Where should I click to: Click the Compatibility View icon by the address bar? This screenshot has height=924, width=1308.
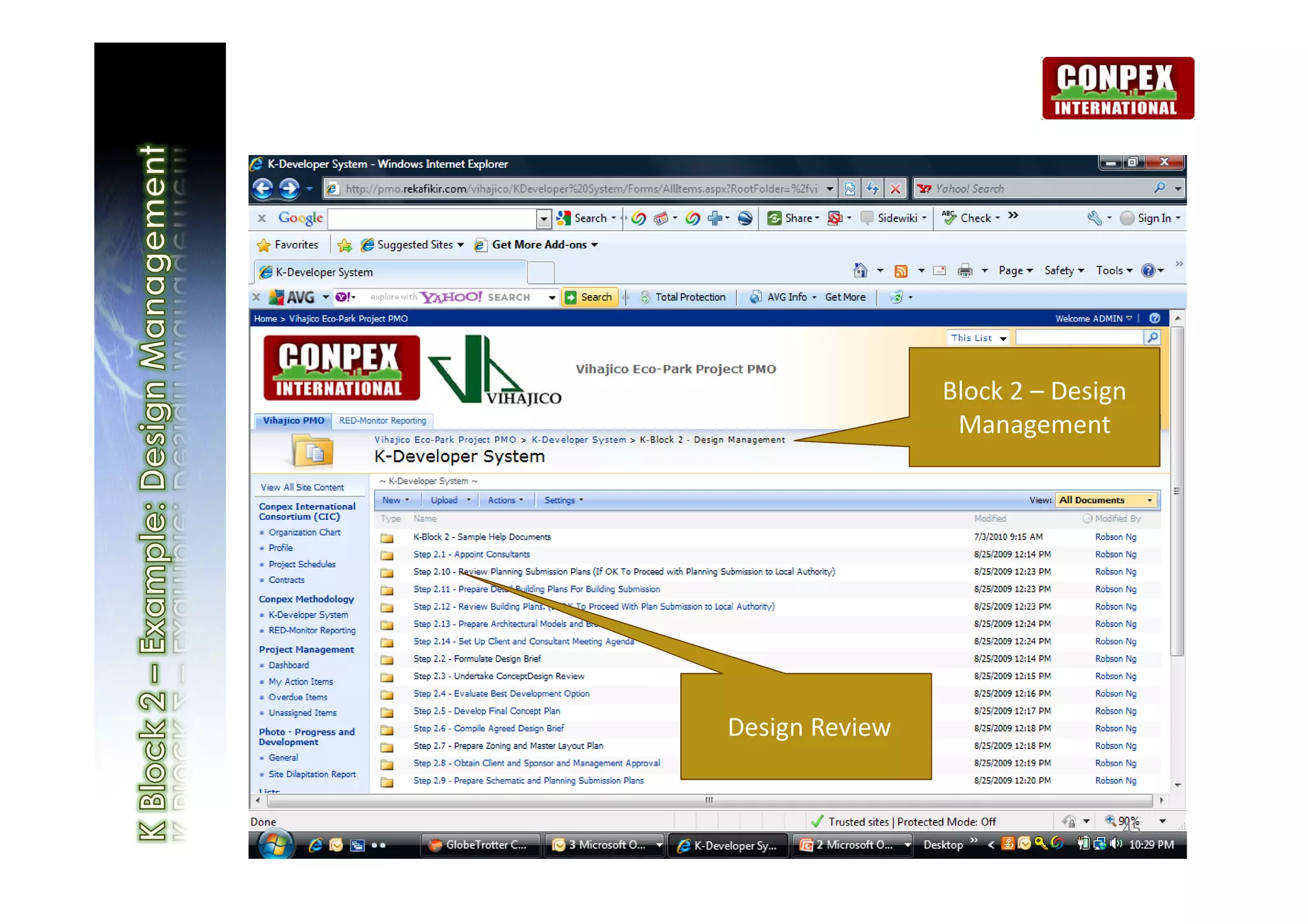coord(850,188)
